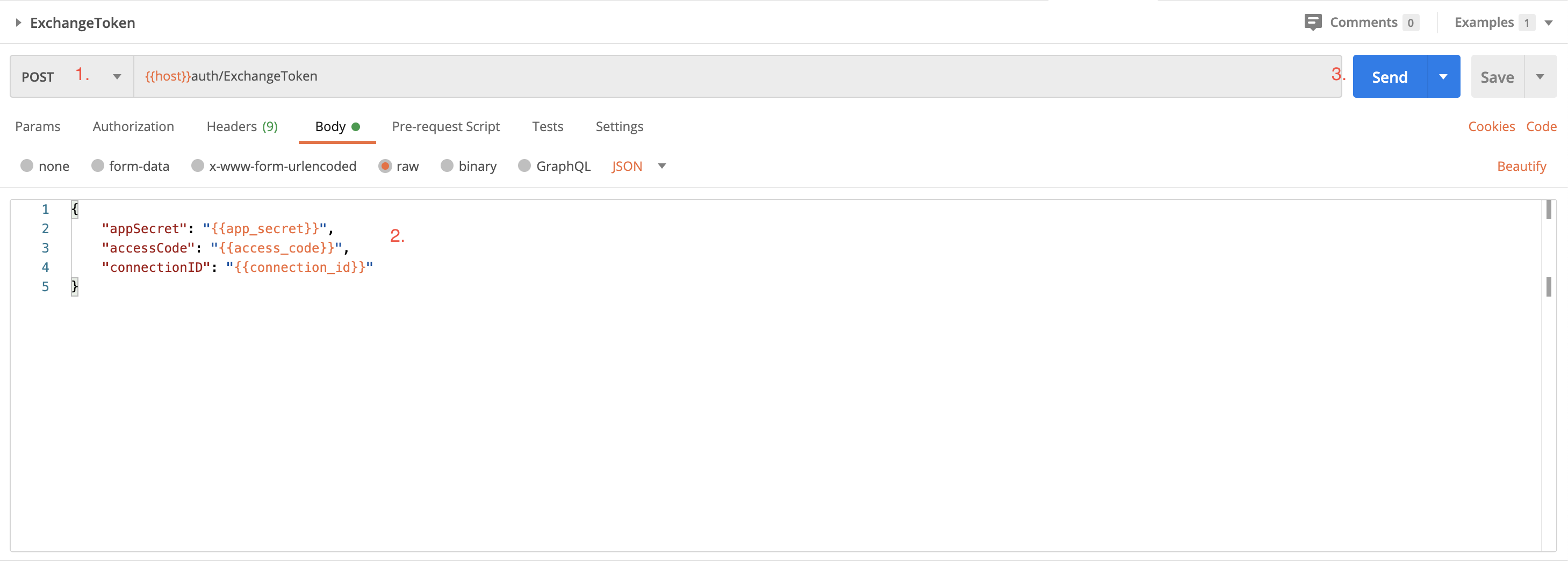Switch to the Params tab
The width and height of the screenshot is (1568, 562).
coord(38,127)
